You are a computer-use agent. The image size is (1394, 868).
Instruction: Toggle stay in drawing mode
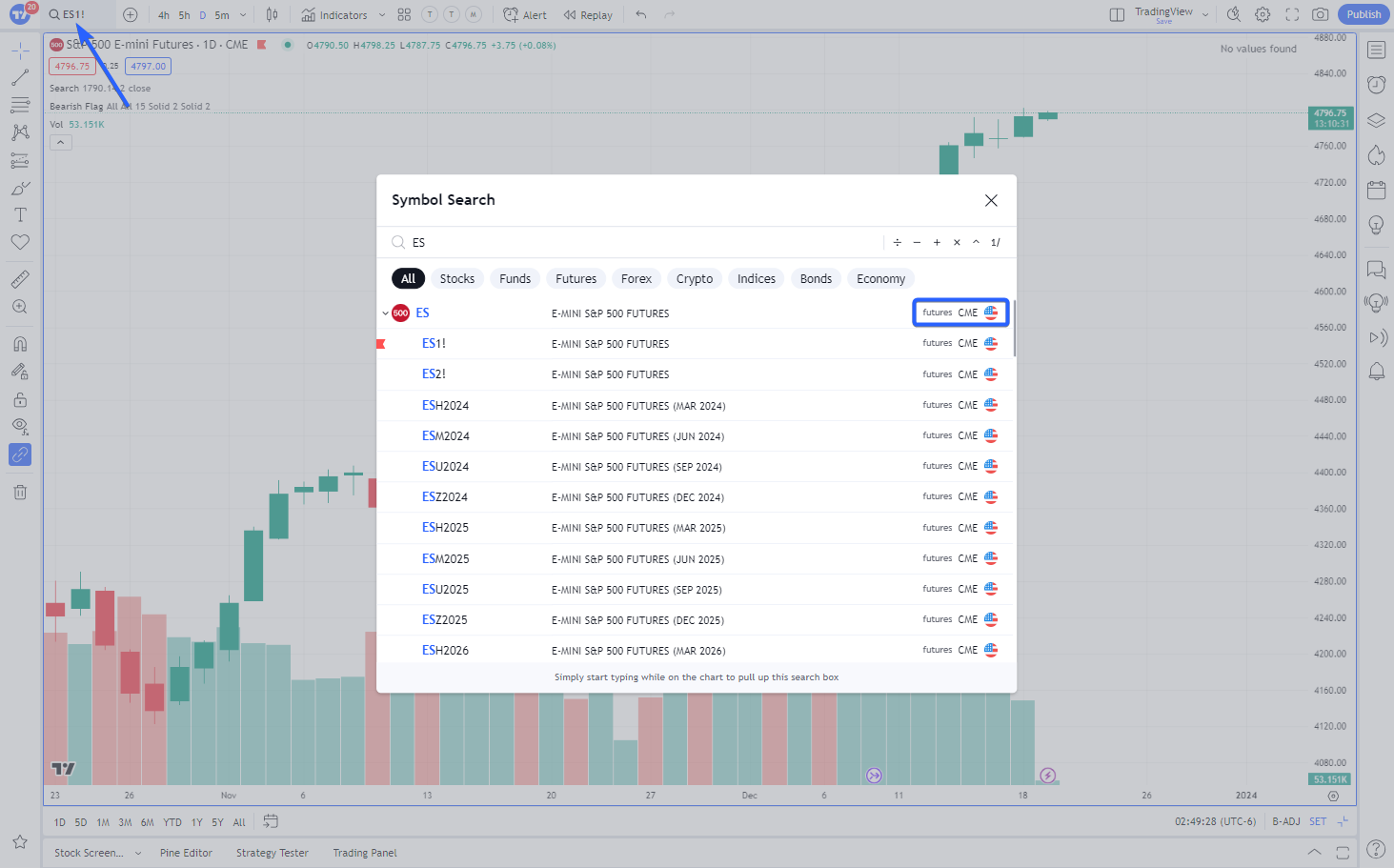click(x=20, y=372)
